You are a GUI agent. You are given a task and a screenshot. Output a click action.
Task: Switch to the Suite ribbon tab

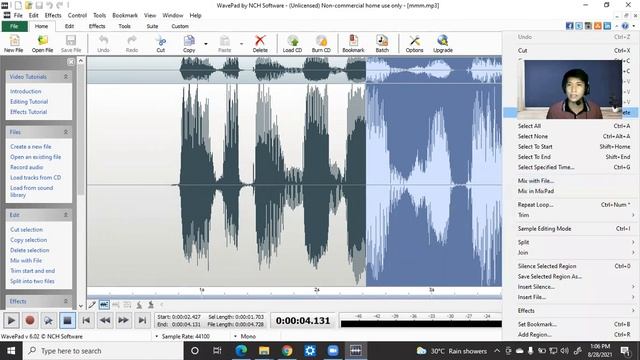152,26
